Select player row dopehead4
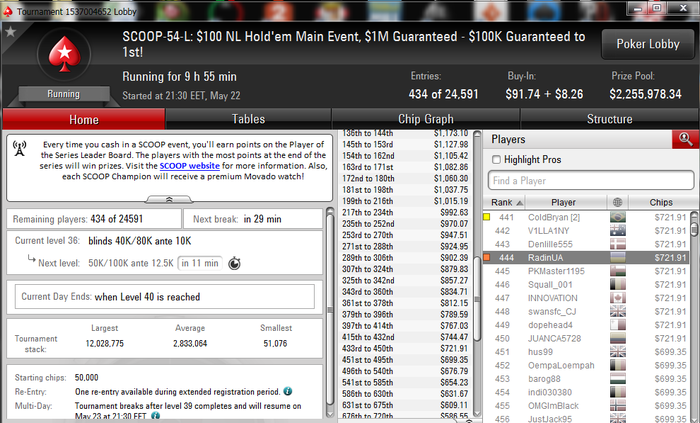Viewport: 700px width, 423px height. [586, 325]
